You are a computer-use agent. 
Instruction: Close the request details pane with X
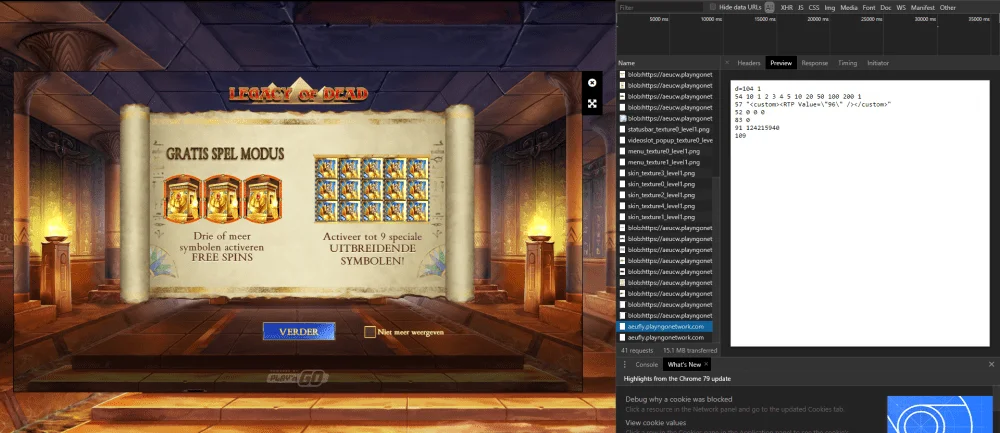click(727, 62)
